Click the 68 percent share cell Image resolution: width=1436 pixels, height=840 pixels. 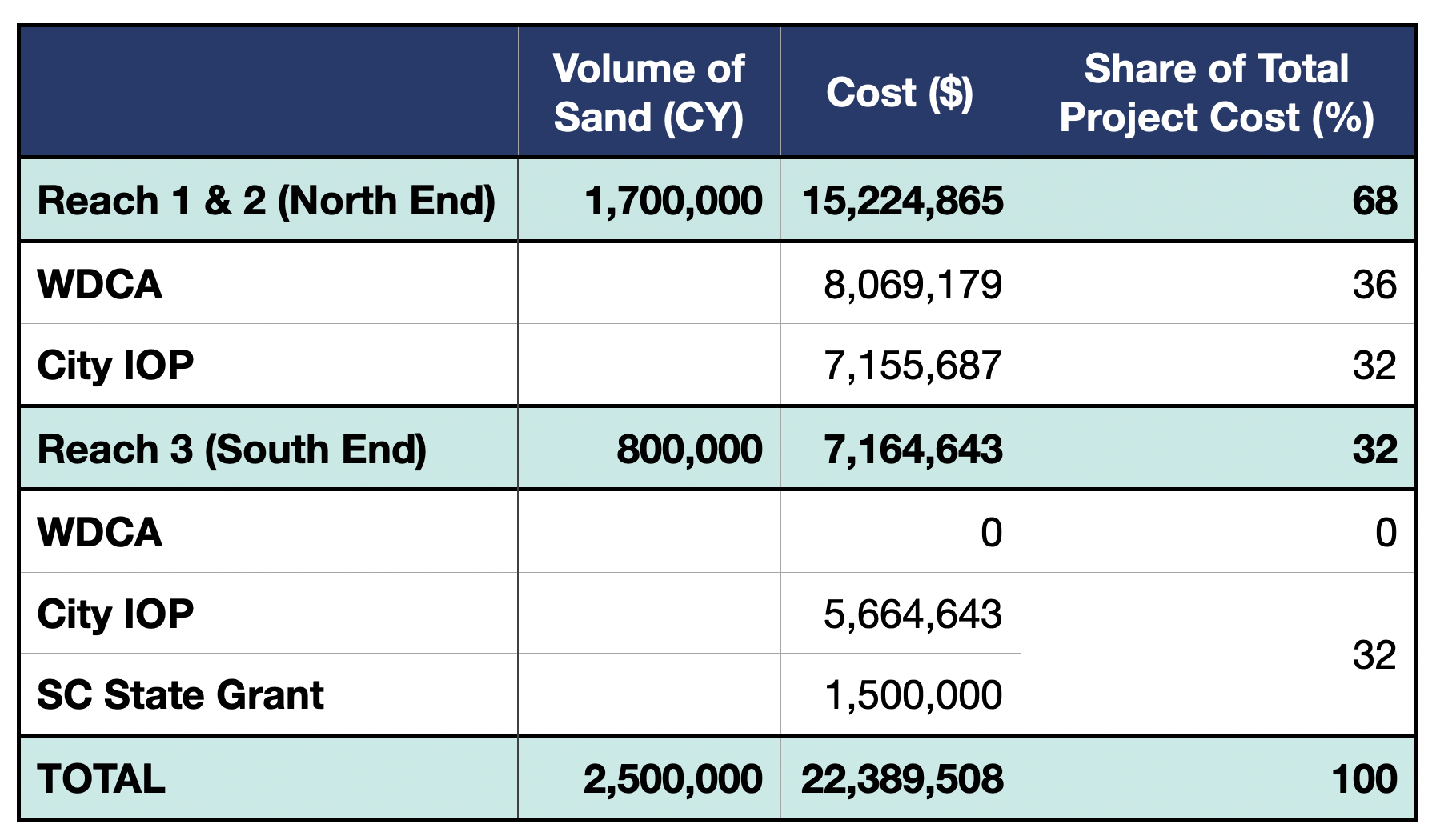pyautogui.click(x=1217, y=200)
